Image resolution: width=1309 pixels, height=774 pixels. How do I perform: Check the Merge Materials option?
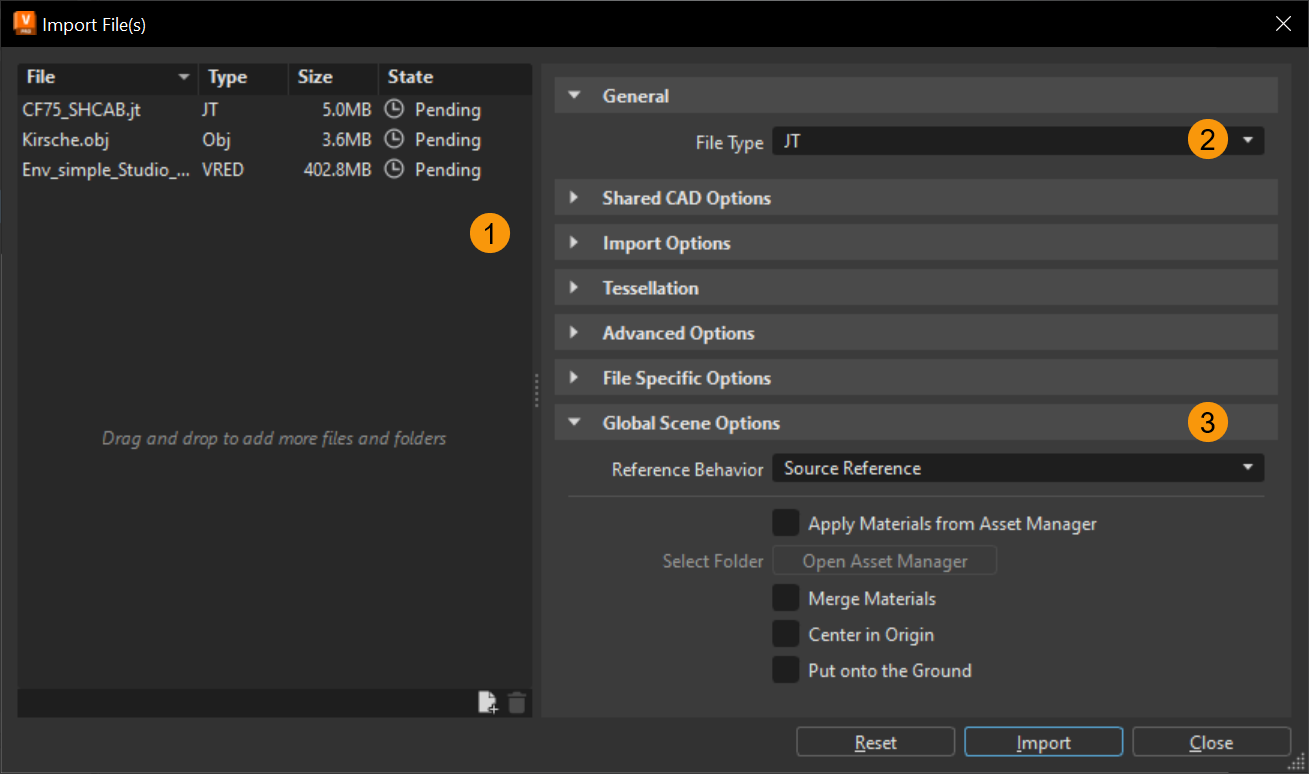(x=785, y=597)
